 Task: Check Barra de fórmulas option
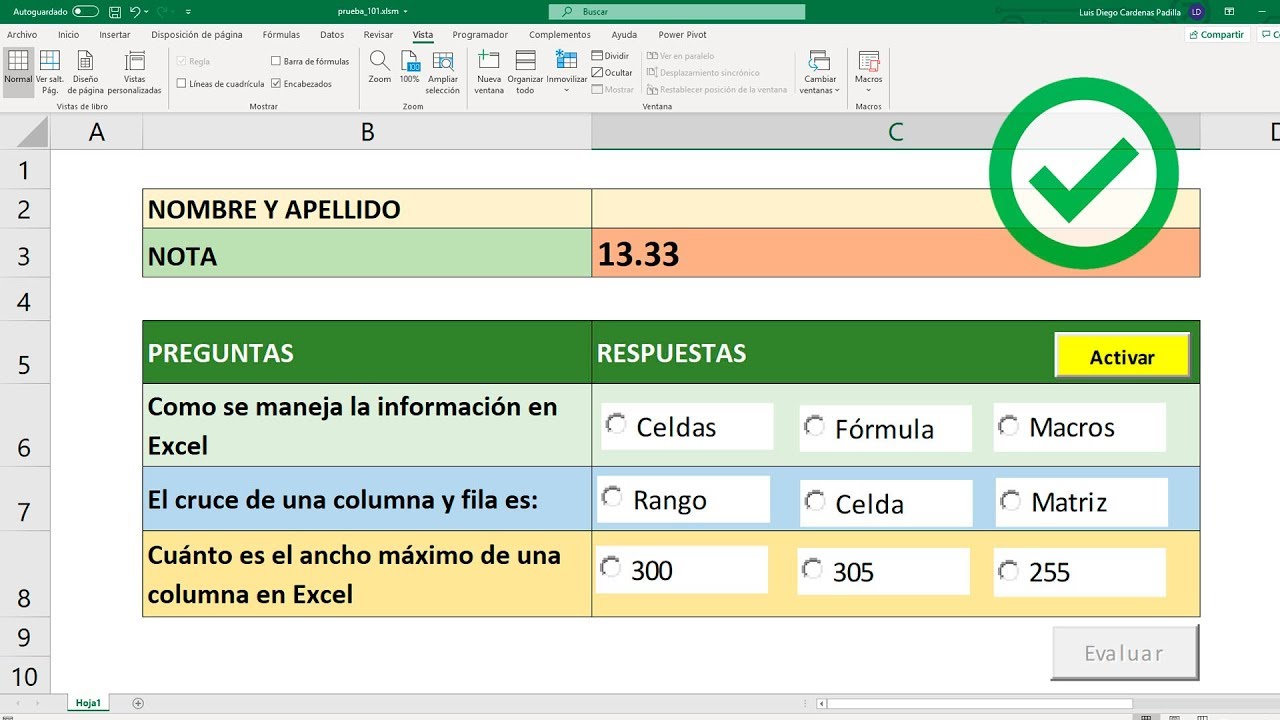[x=276, y=61]
